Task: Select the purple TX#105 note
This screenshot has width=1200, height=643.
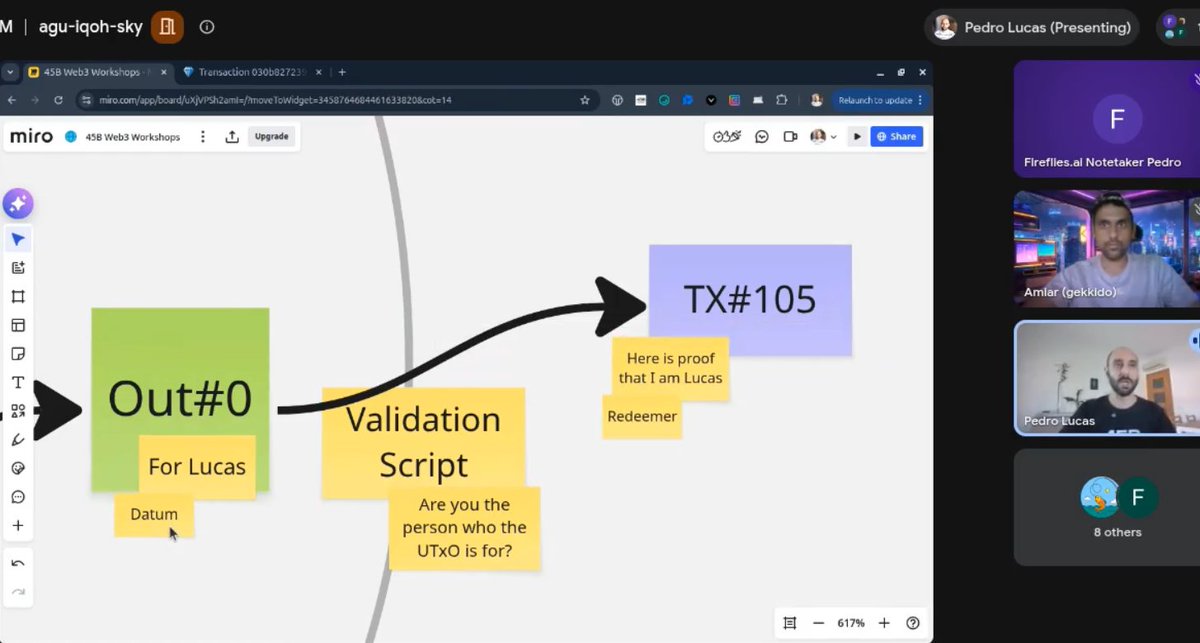Action: pos(750,299)
